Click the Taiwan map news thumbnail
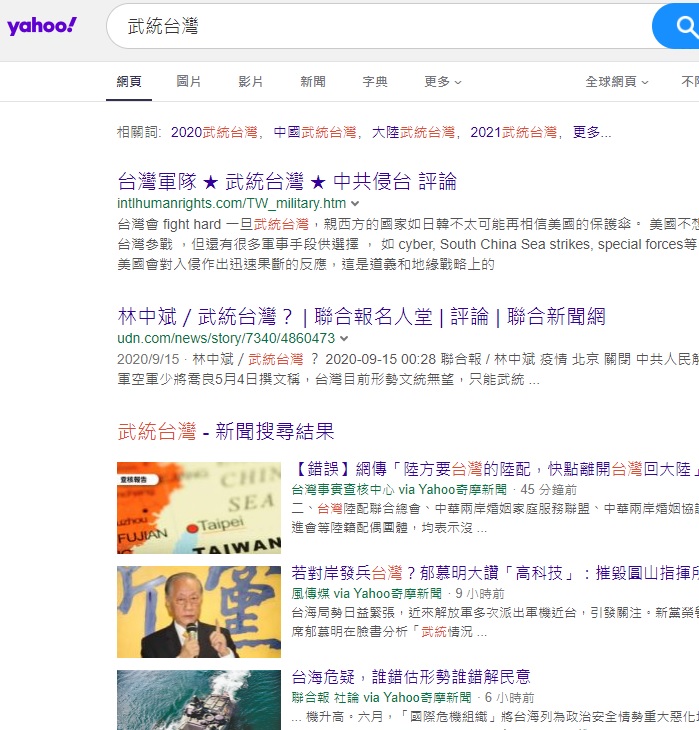The height and width of the screenshot is (730, 699). (199, 507)
